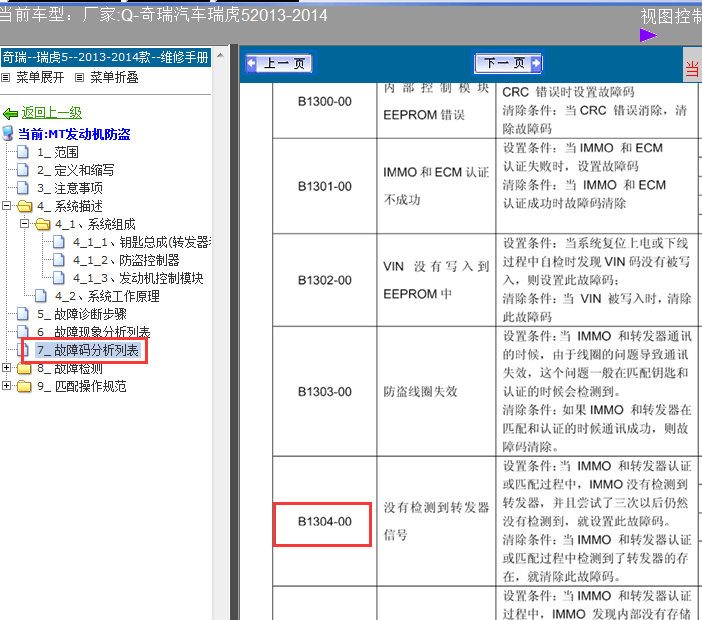
Task: Select 8_故障检测 folder label
Action: point(70,368)
